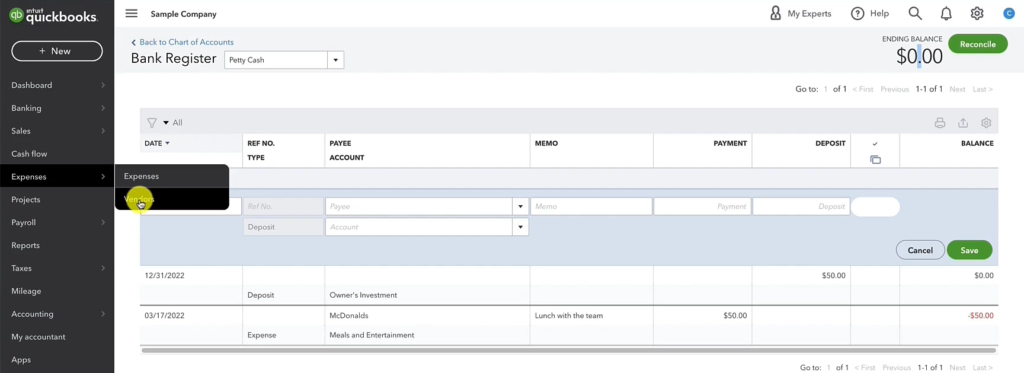Click the Payment amount field

[x=702, y=206]
